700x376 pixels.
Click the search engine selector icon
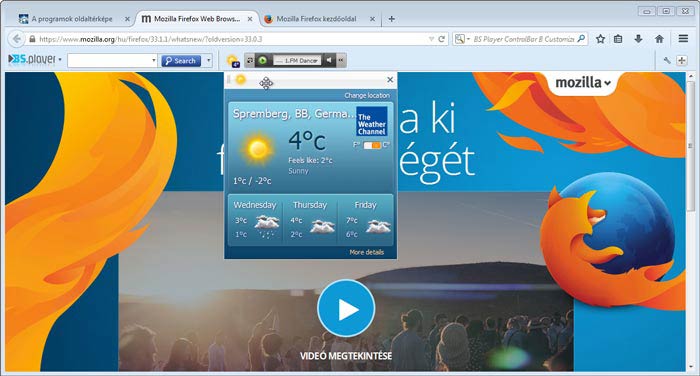[x=460, y=39]
